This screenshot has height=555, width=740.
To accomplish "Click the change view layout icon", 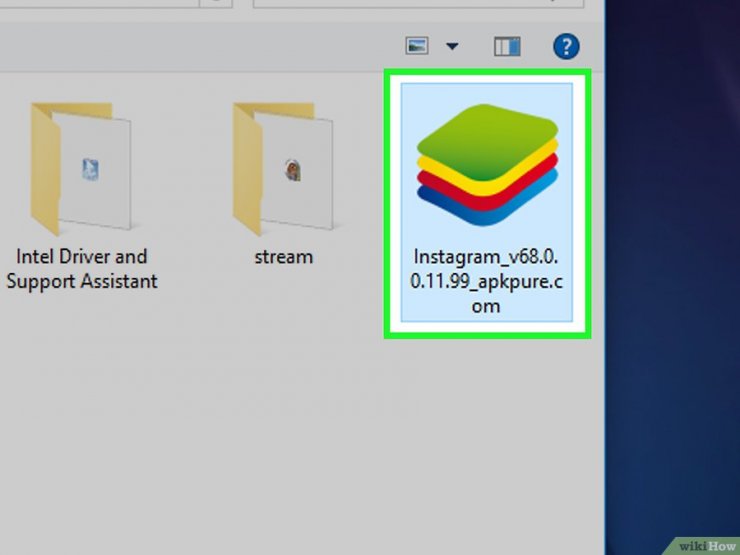I will pyautogui.click(x=417, y=46).
